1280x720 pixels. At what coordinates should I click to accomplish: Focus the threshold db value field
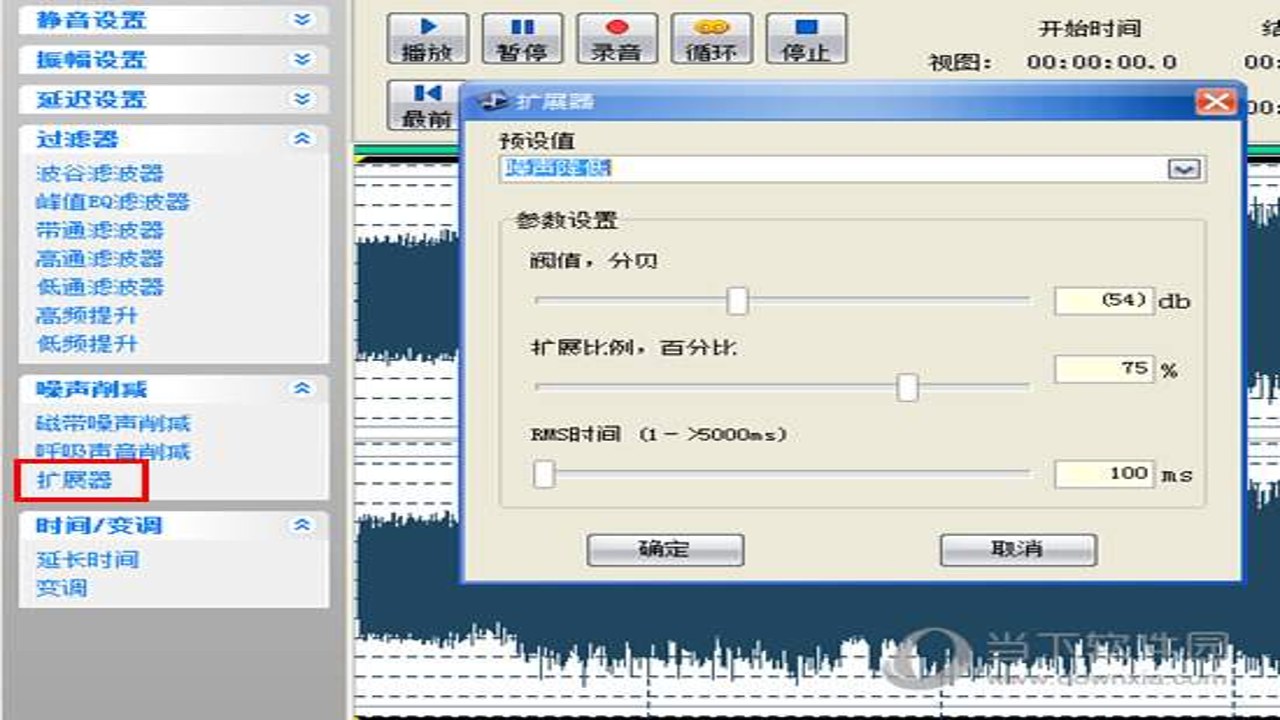coord(1104,300)
